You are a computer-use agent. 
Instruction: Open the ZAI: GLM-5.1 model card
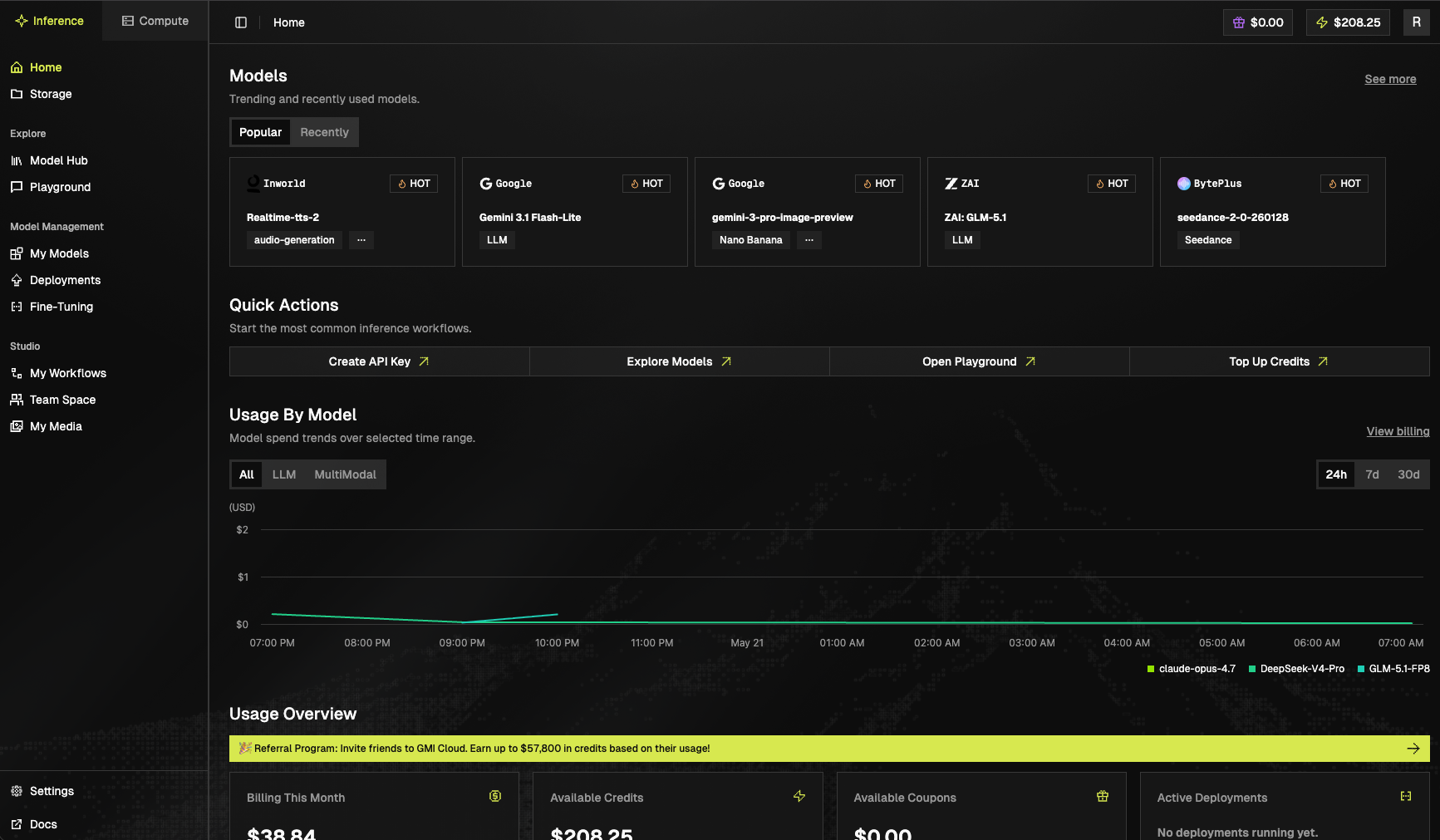click(x=1040, y=212)
